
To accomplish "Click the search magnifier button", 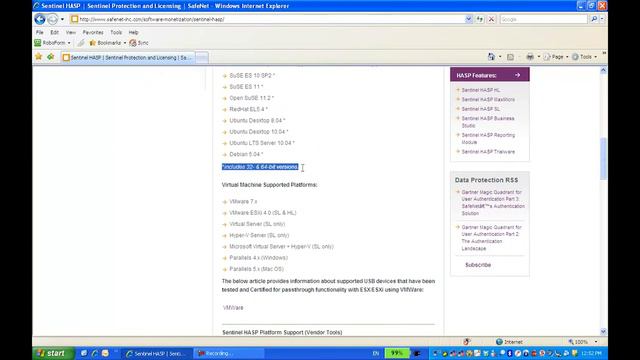I will [x=594, y=19].
